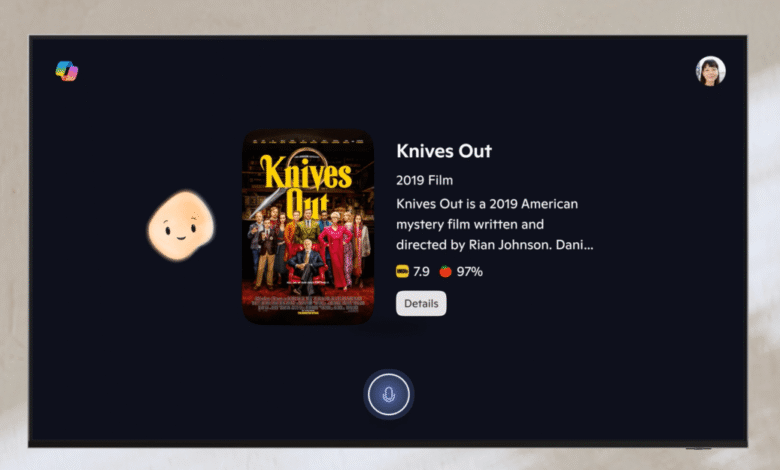The height and width of the screenshot is (470, 780).
Task: Click the IMDb logo icon
Action: point(402,272)
